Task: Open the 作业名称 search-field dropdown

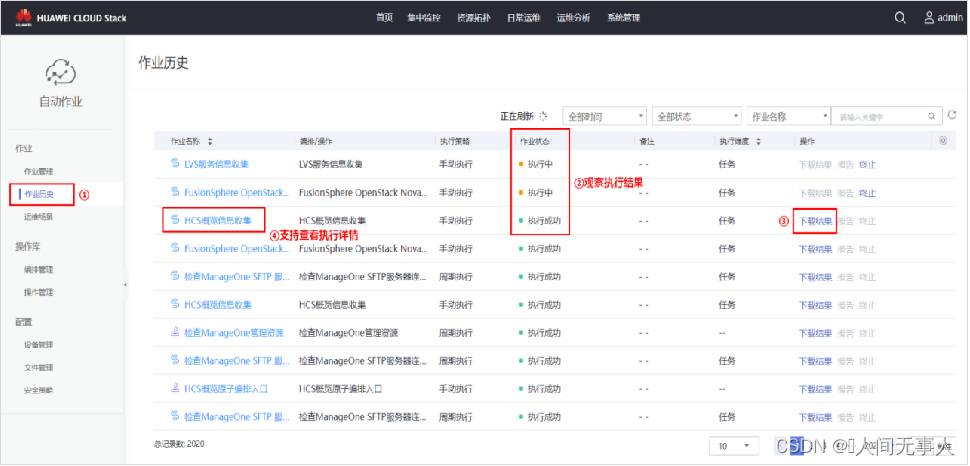Action: coord(789,116)
